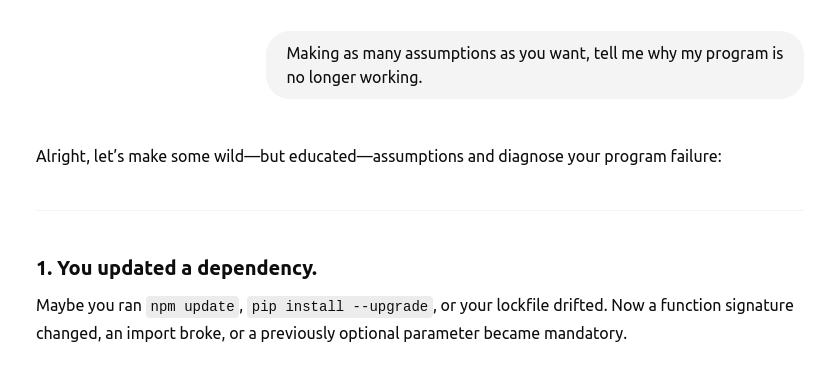The height and width of the screenshot is (386, 822).
Task: Click 'no longer working.' in the message bubble
Action: [x=354, y=78]
